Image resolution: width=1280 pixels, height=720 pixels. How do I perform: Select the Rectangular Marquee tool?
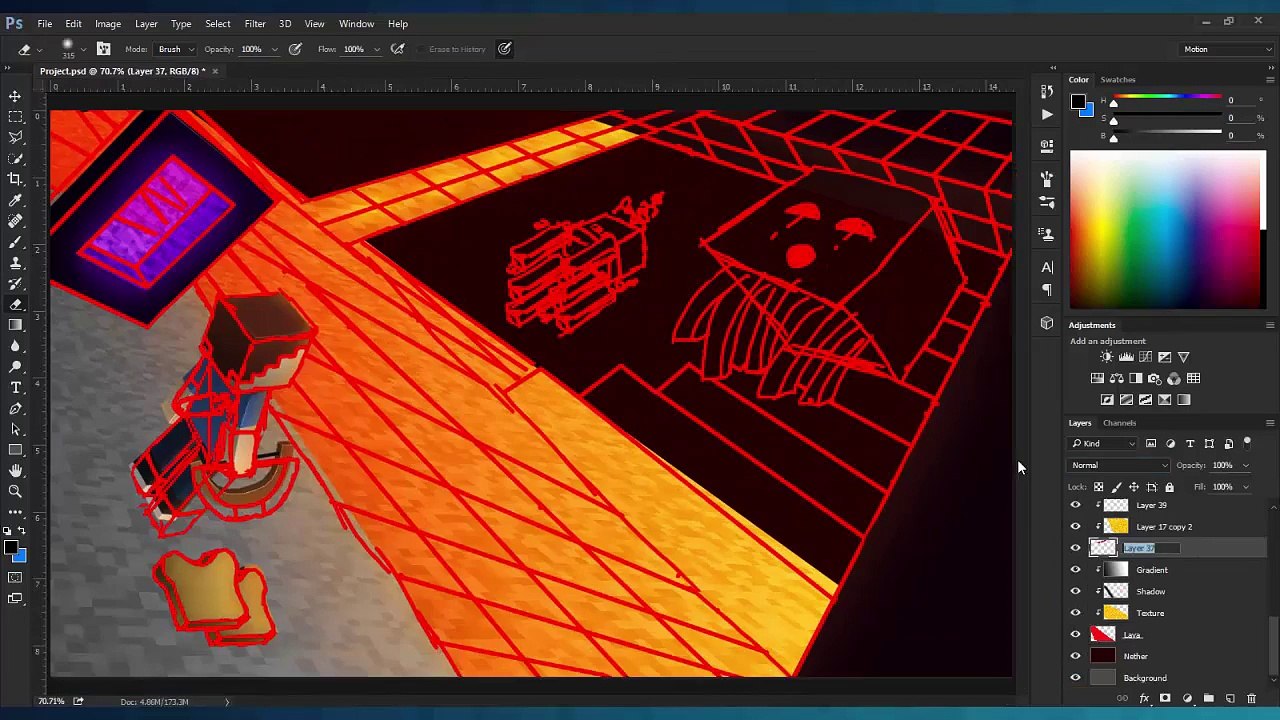pos(15,116)
